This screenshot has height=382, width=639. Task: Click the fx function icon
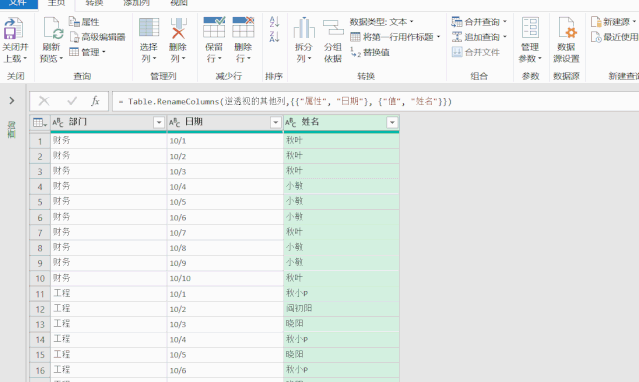[95, 101]
